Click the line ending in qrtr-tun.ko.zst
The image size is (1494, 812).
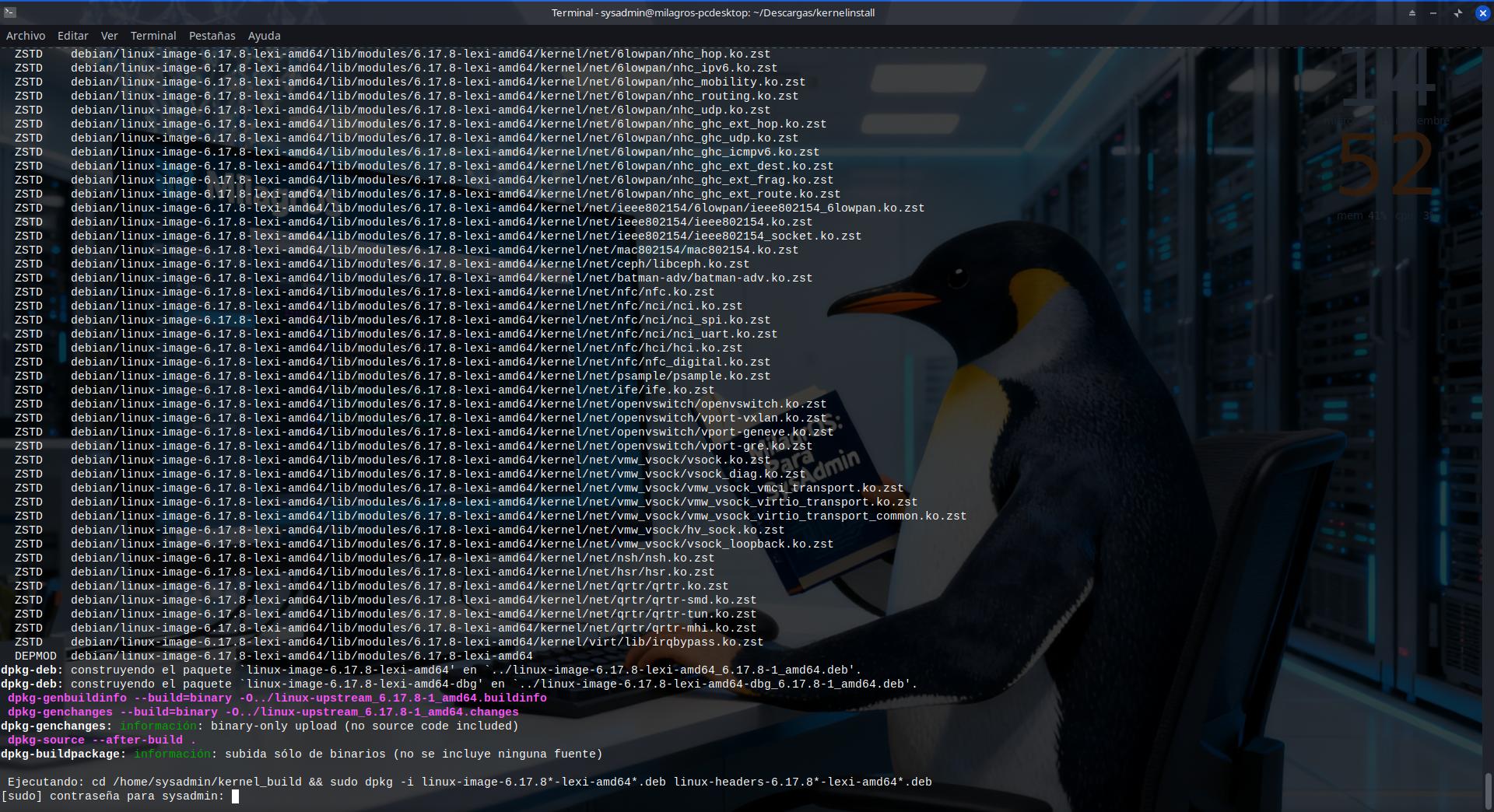(x=385, y=614)
